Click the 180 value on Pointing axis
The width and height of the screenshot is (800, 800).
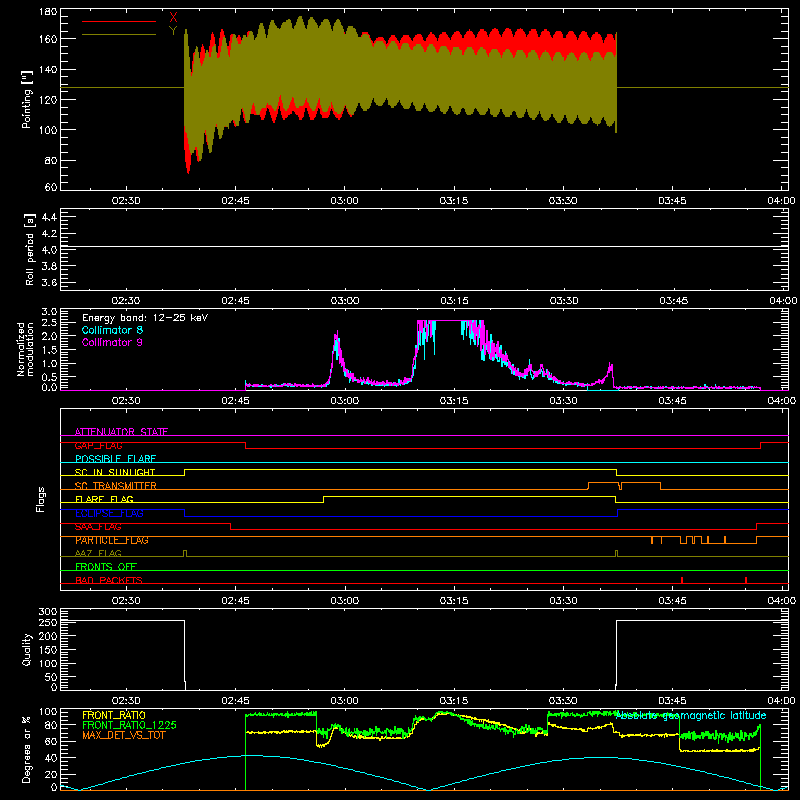point(48,12)
